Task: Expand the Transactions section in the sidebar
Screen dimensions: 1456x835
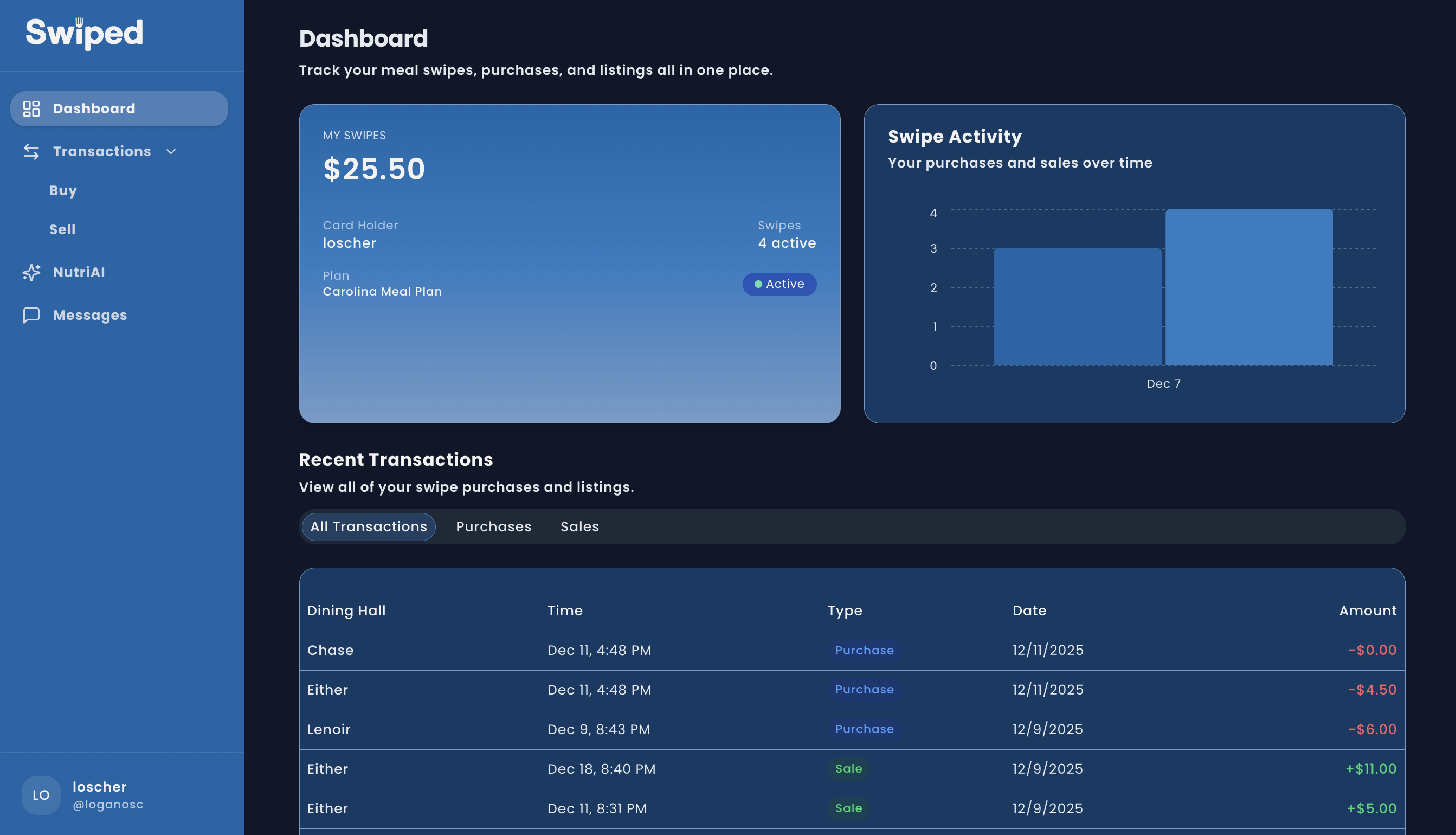Action: point(102,151)
